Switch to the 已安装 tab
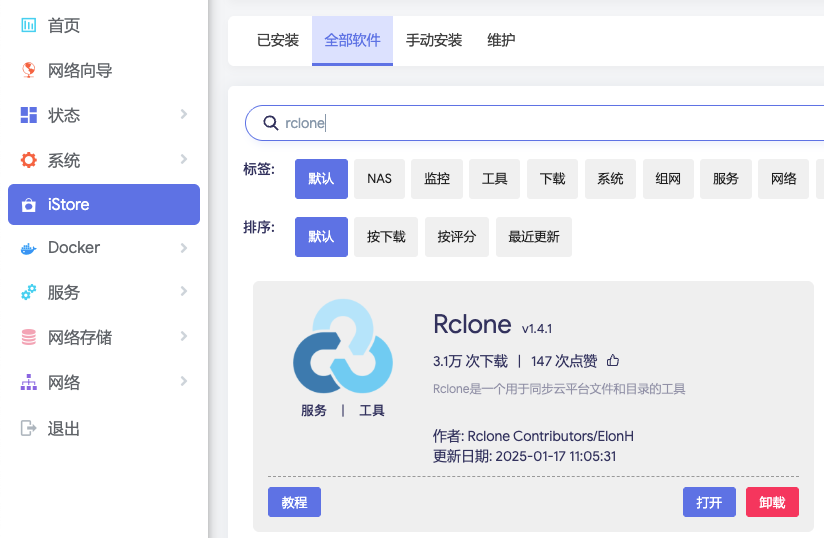 pos(278,41)
